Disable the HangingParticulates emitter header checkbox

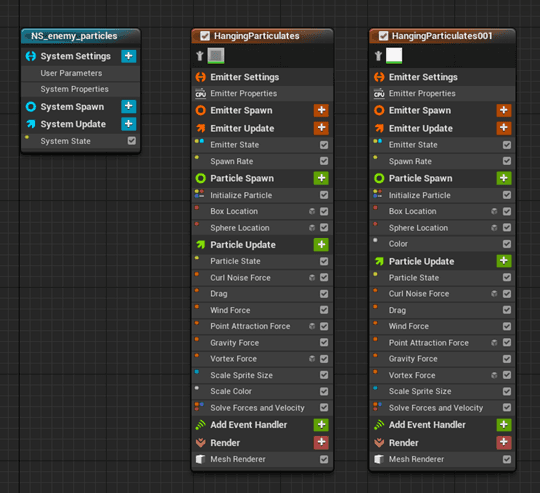coord(205,36)
